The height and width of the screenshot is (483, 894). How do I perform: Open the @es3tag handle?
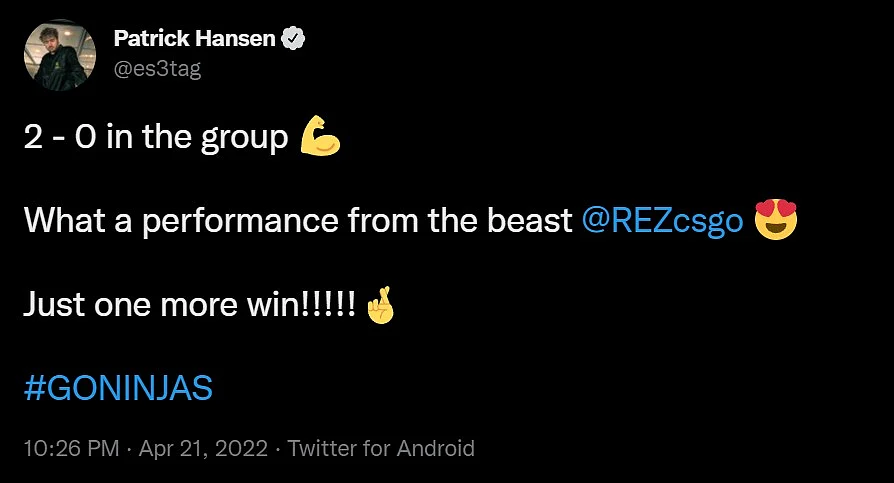click(157, 69)
